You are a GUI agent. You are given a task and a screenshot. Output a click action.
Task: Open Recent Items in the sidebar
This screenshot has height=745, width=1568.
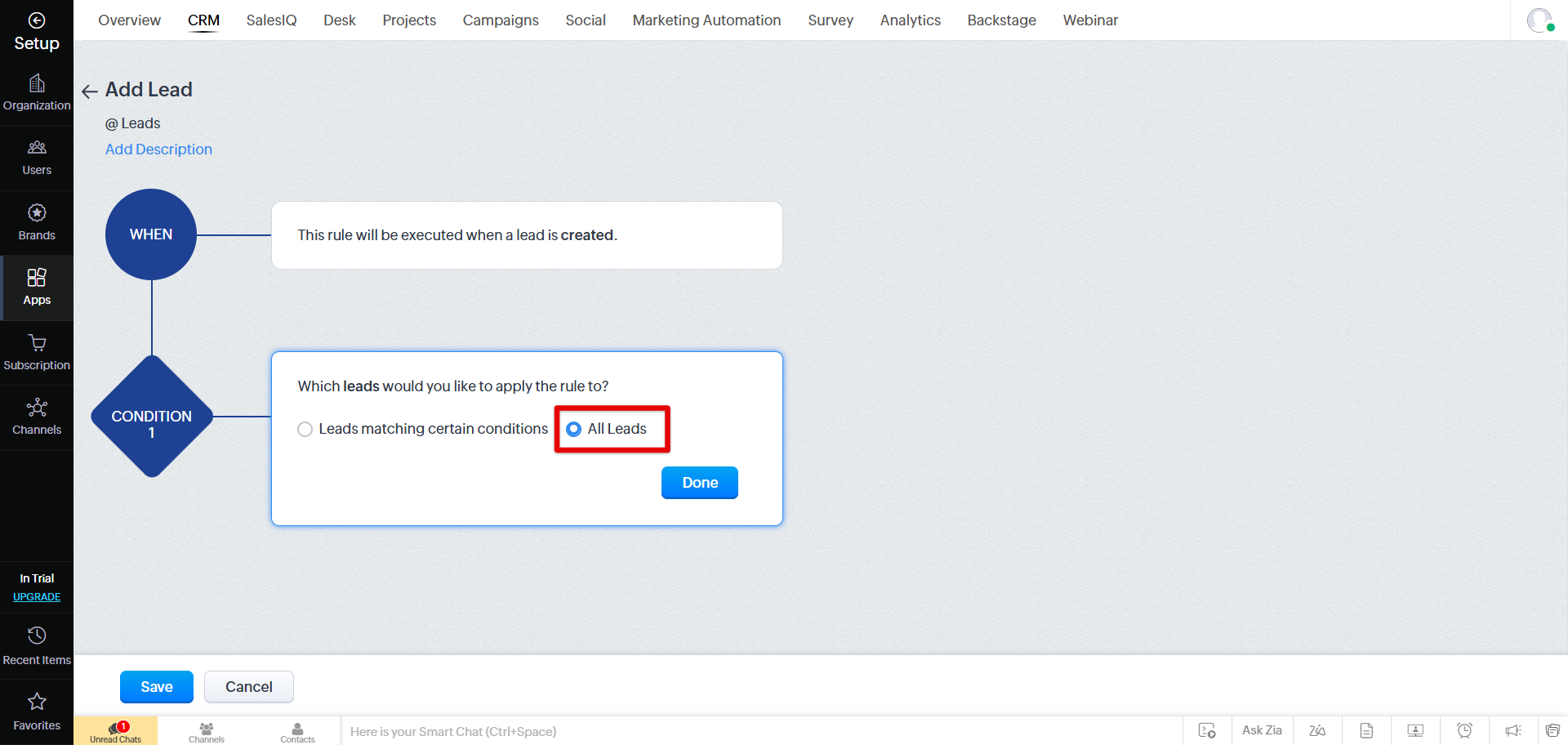tap(37, 647)
